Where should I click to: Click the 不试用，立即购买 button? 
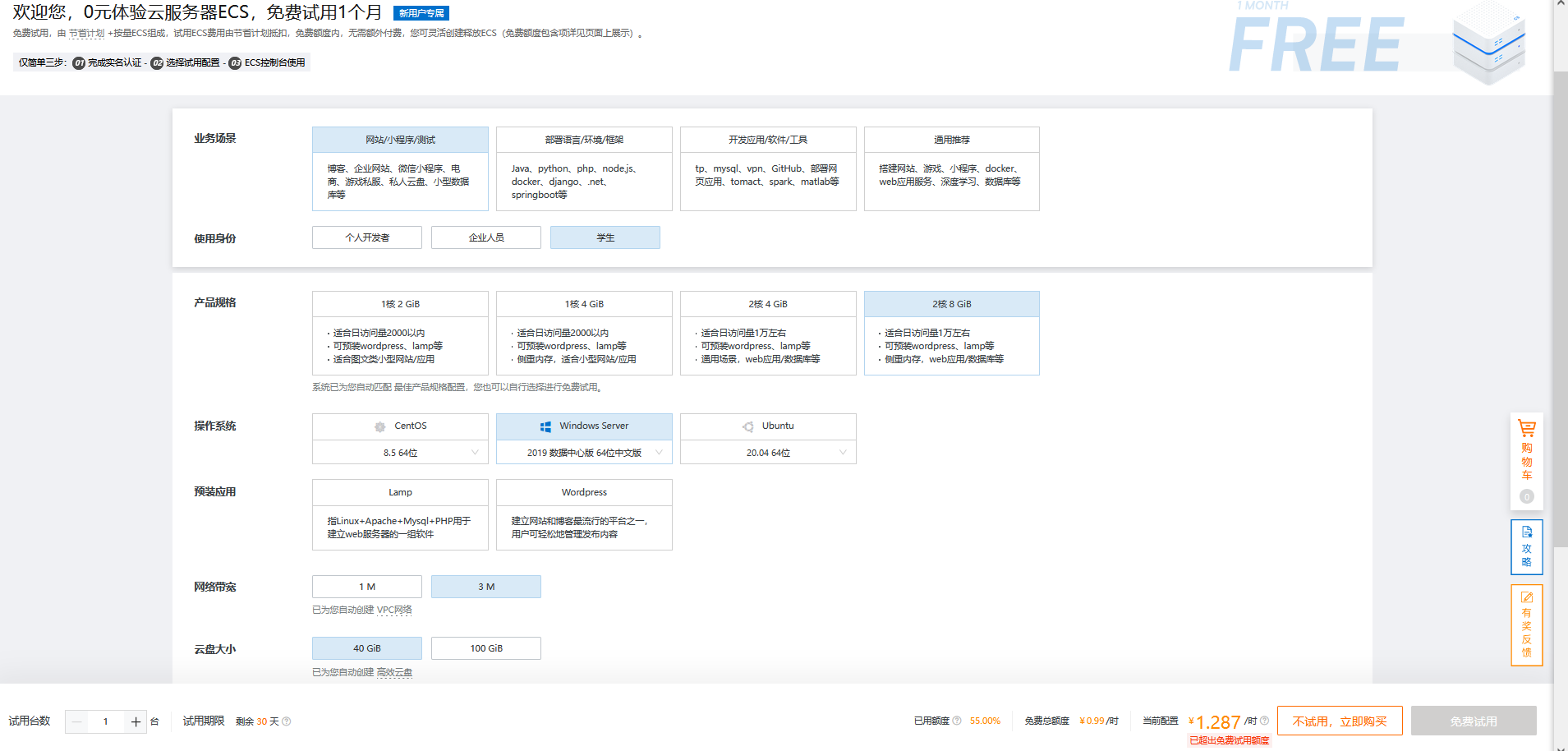click(1340, 721)
